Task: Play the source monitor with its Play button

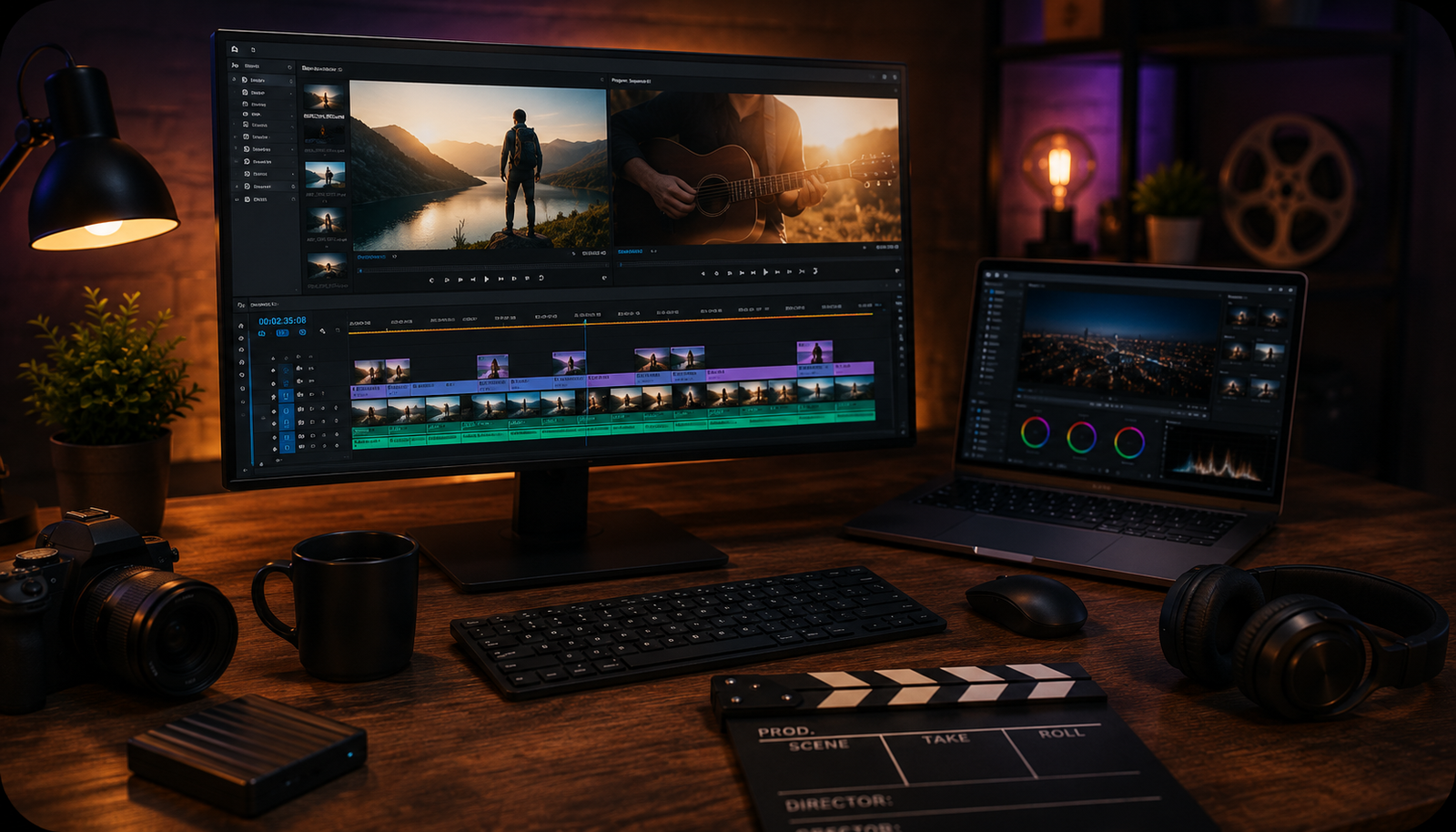Action: tap(487, 279)
